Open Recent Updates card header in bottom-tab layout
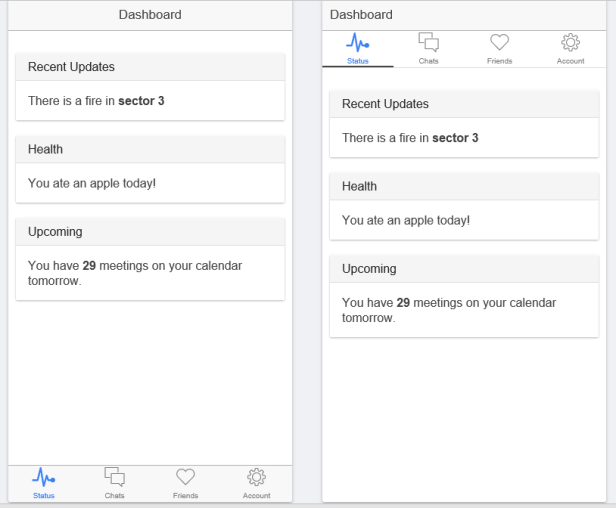The image size is (616, 508). pyautogui.click(x=150, y=67)
